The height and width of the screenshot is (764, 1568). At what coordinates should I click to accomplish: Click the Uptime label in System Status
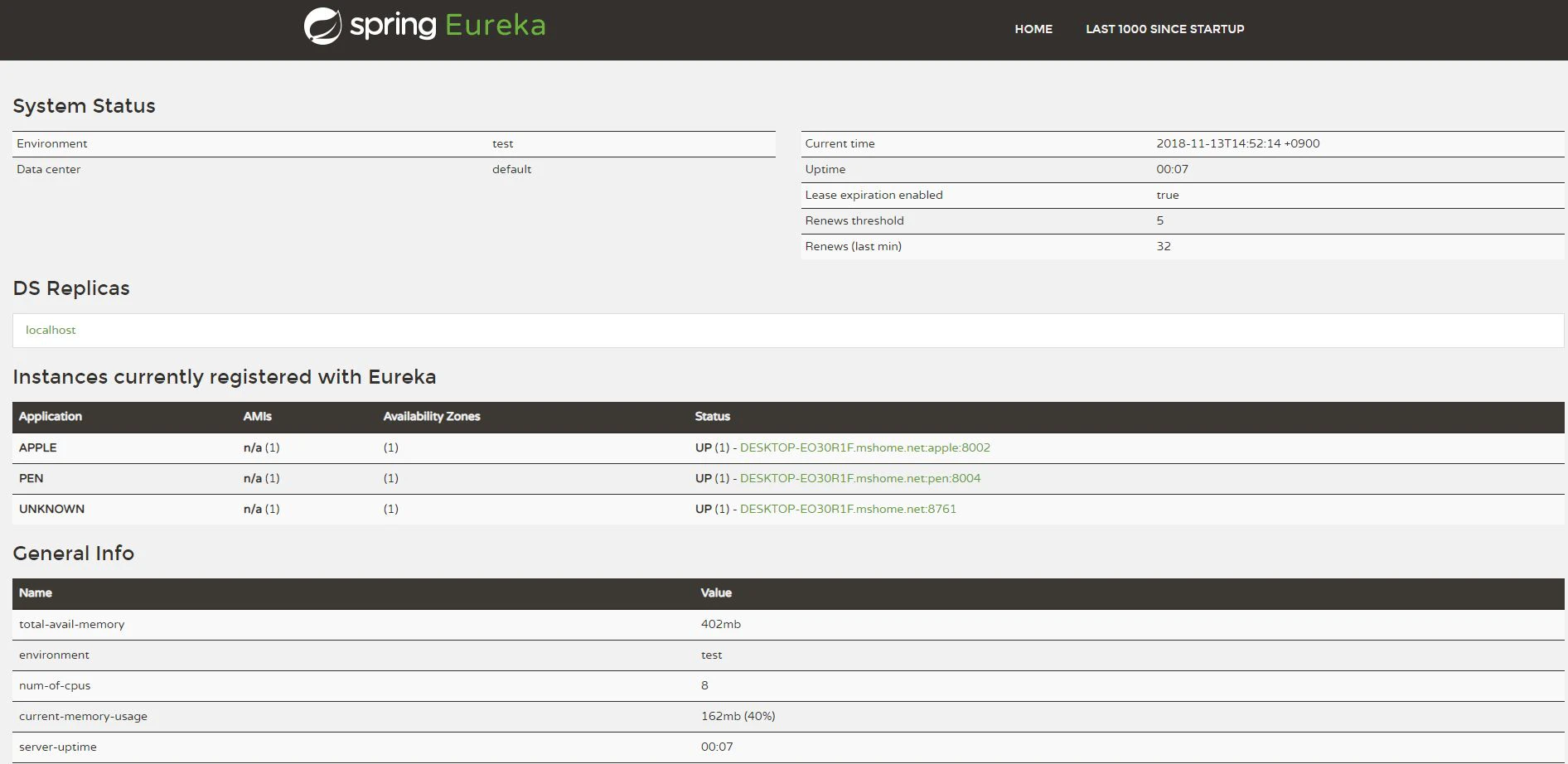click(x=825, y=169)
